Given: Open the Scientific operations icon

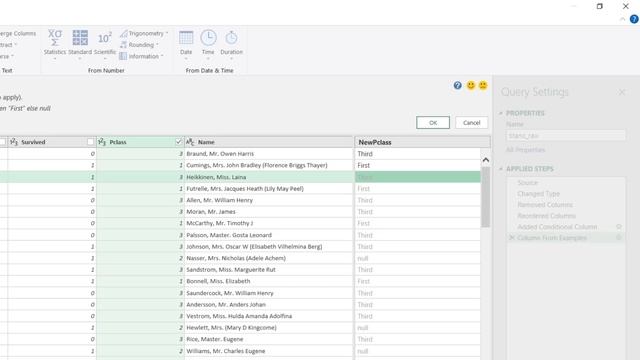Looking at the screenshot, I should click(104, 38).
